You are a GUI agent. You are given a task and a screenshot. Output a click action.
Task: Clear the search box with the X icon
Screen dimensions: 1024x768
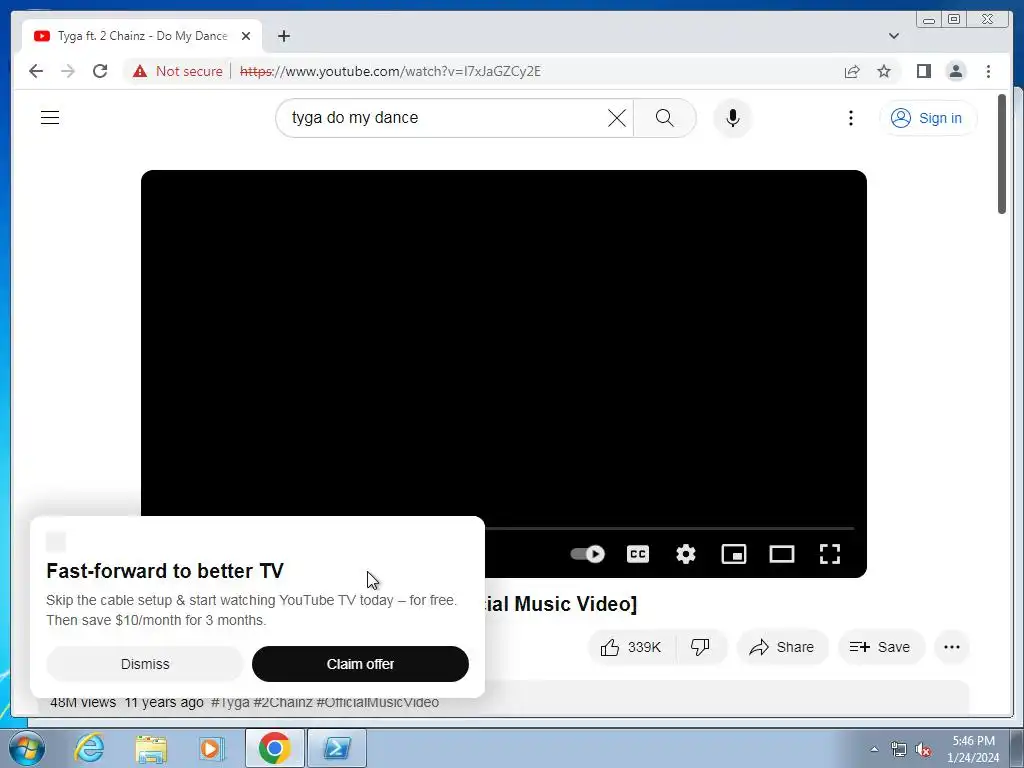(616, 118)
